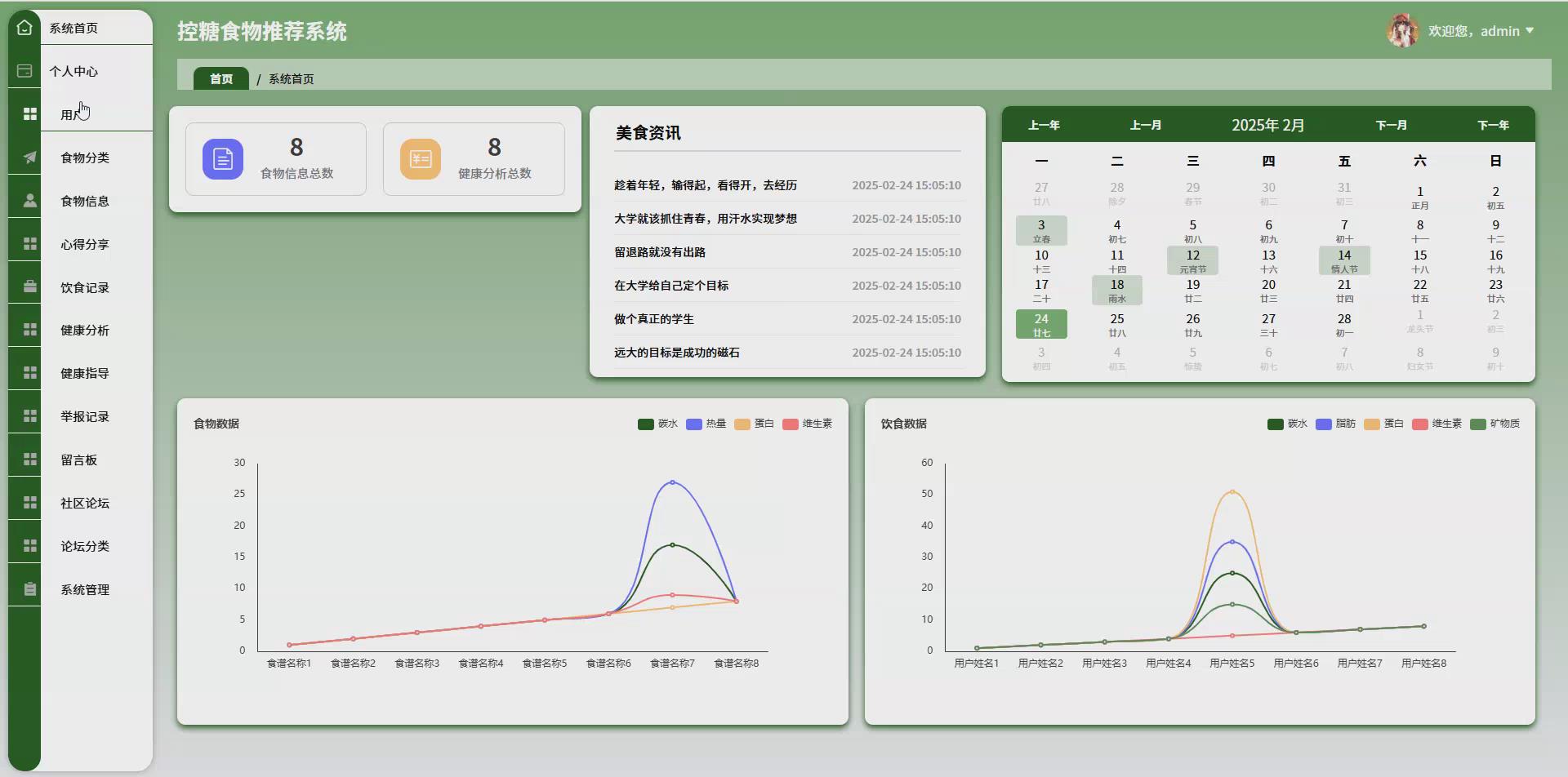This screenshot has height=777, width=1568.
Task: Open 社区论坛 menu item
Action: click(85, 503)
